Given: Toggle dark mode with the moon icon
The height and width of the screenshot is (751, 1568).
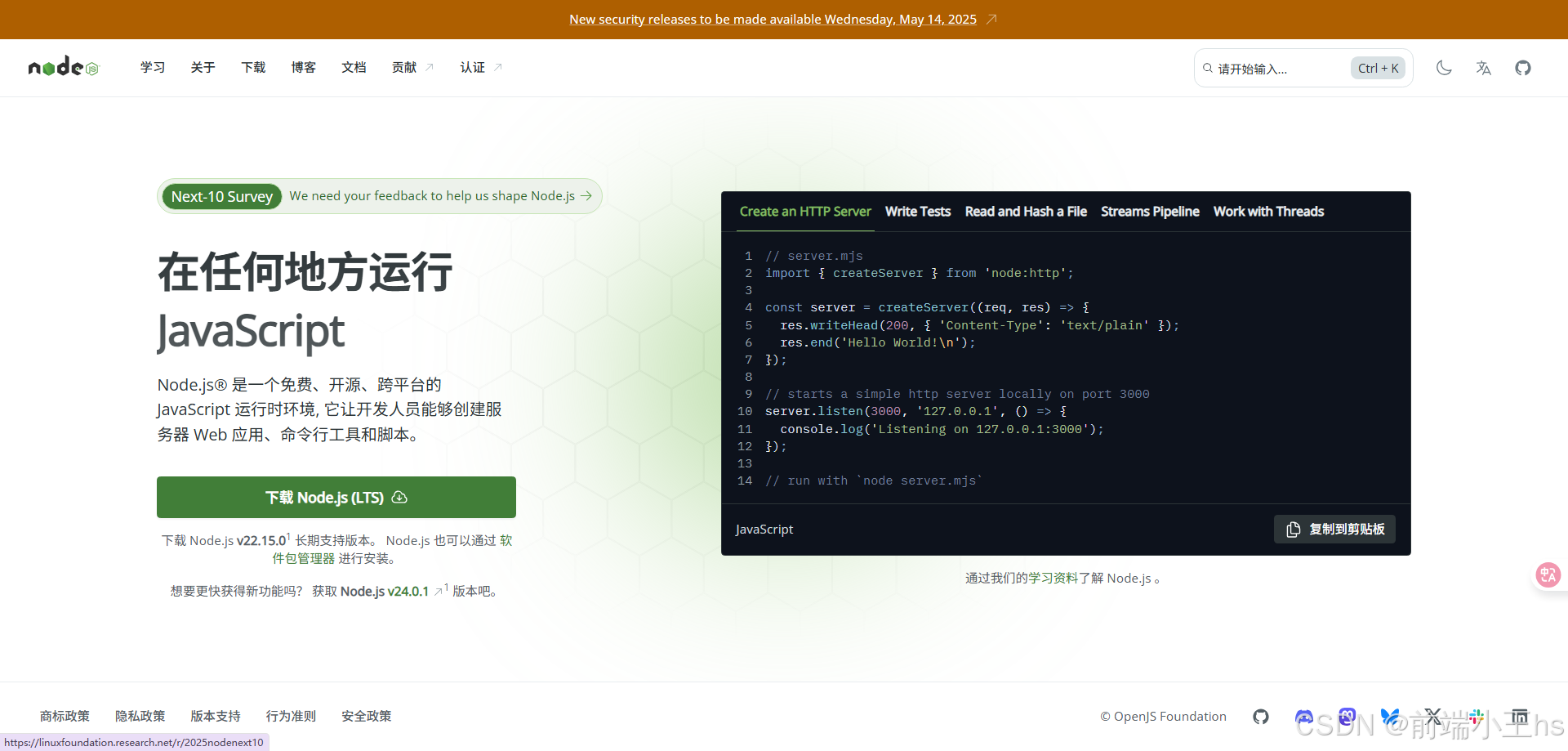Looking at the screenshot, I should [x=1444, y=68].
